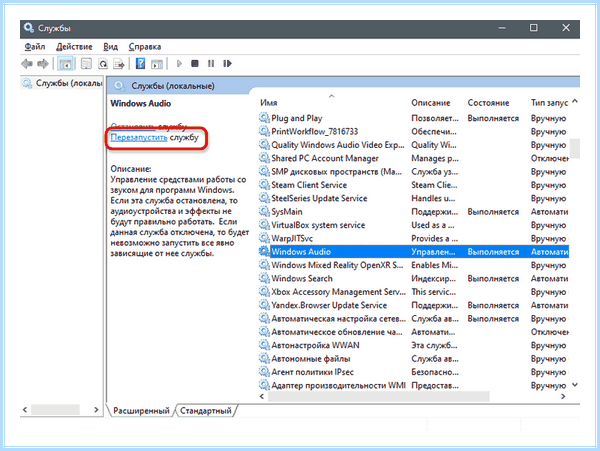Select Автономные файлы service name

tap(311, 359)
